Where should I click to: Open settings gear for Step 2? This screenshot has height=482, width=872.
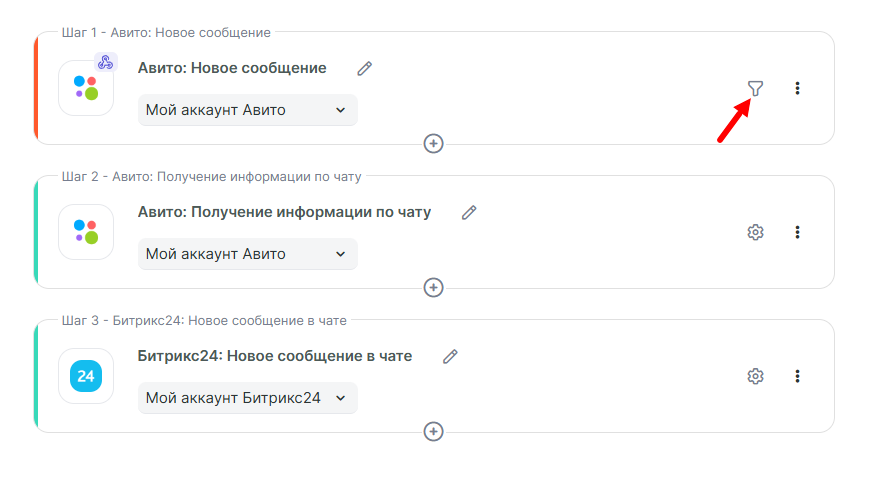tap(755, 232)
